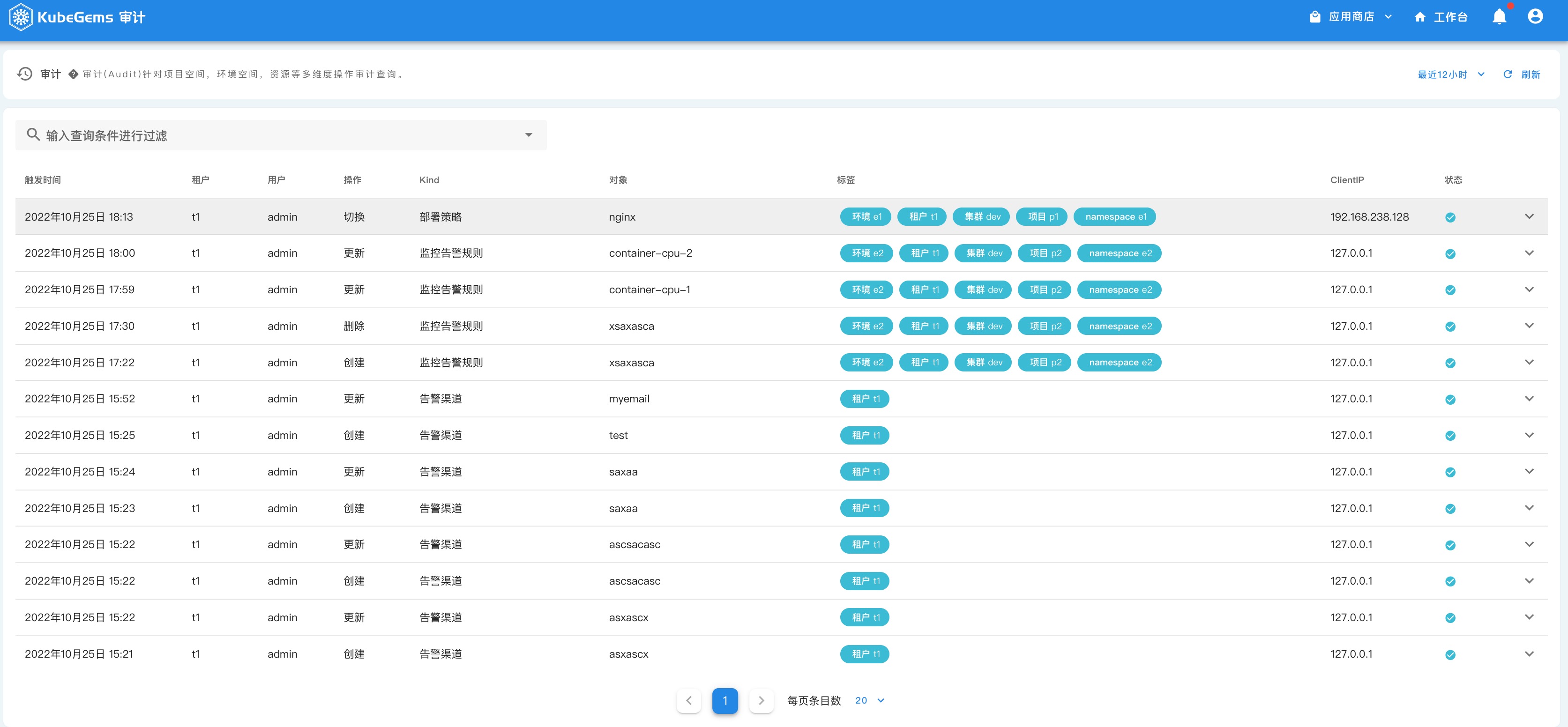
Task: Click the KubeGems snowflake logo
Action: click(x=21, y=17)
